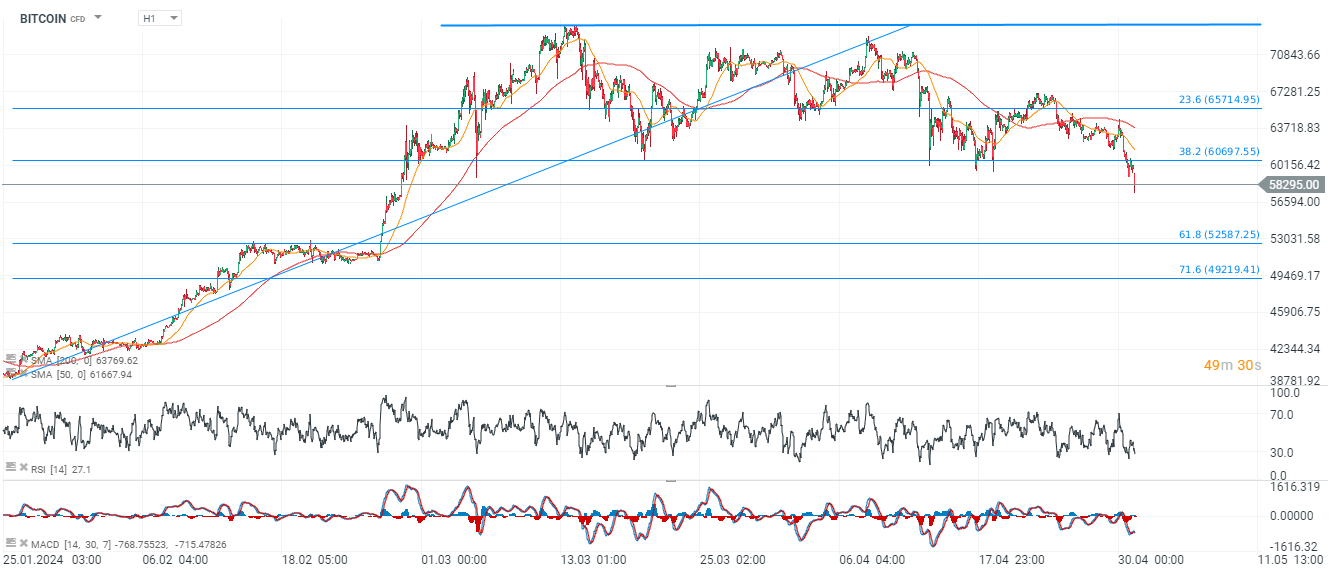This screenshot has height=577, width=1330.
Task: Click the pane resize handle above RSI panel
Action: 670,386
